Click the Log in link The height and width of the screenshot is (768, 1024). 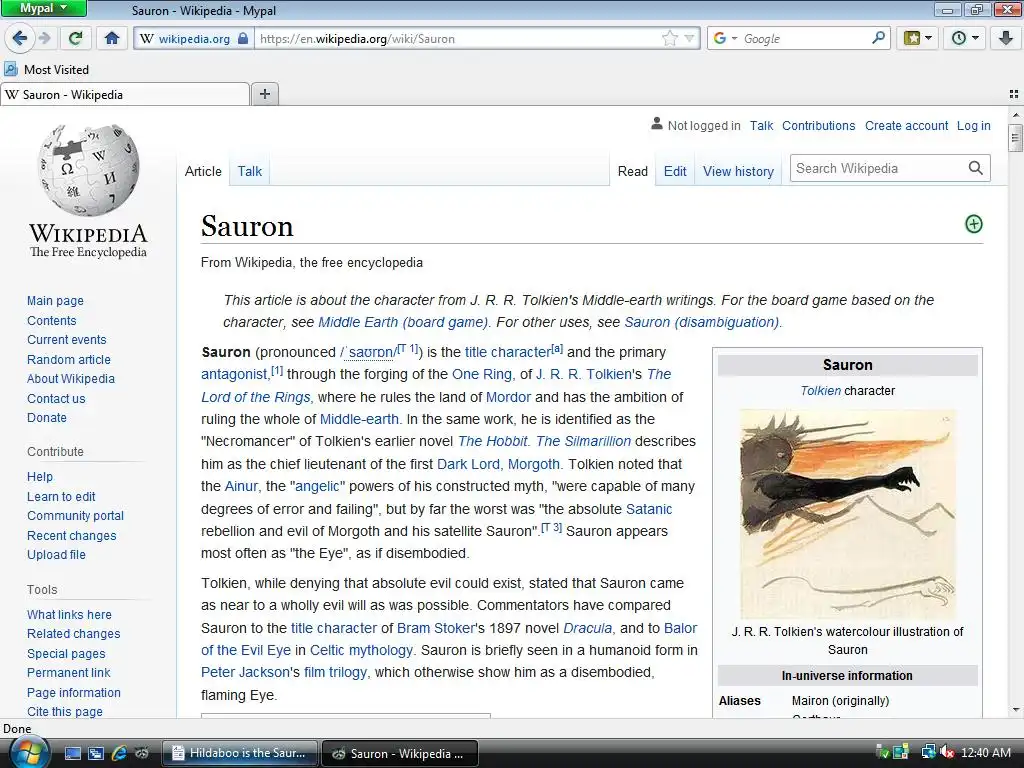click(973, 125)
